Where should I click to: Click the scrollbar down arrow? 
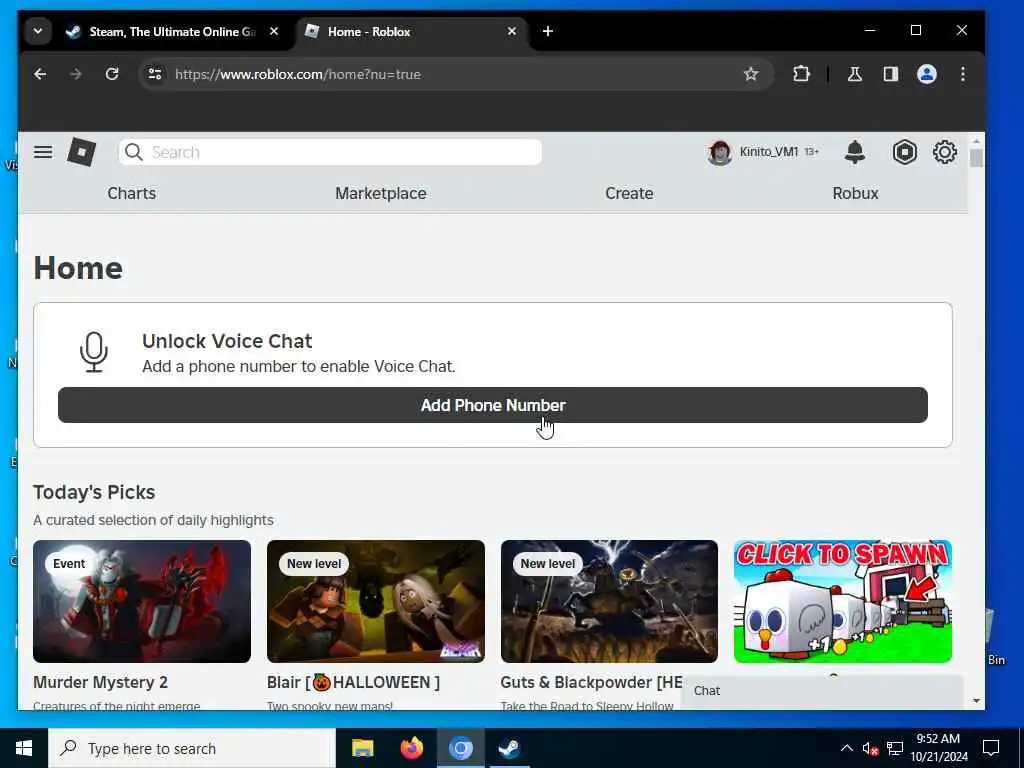(976, 701)
